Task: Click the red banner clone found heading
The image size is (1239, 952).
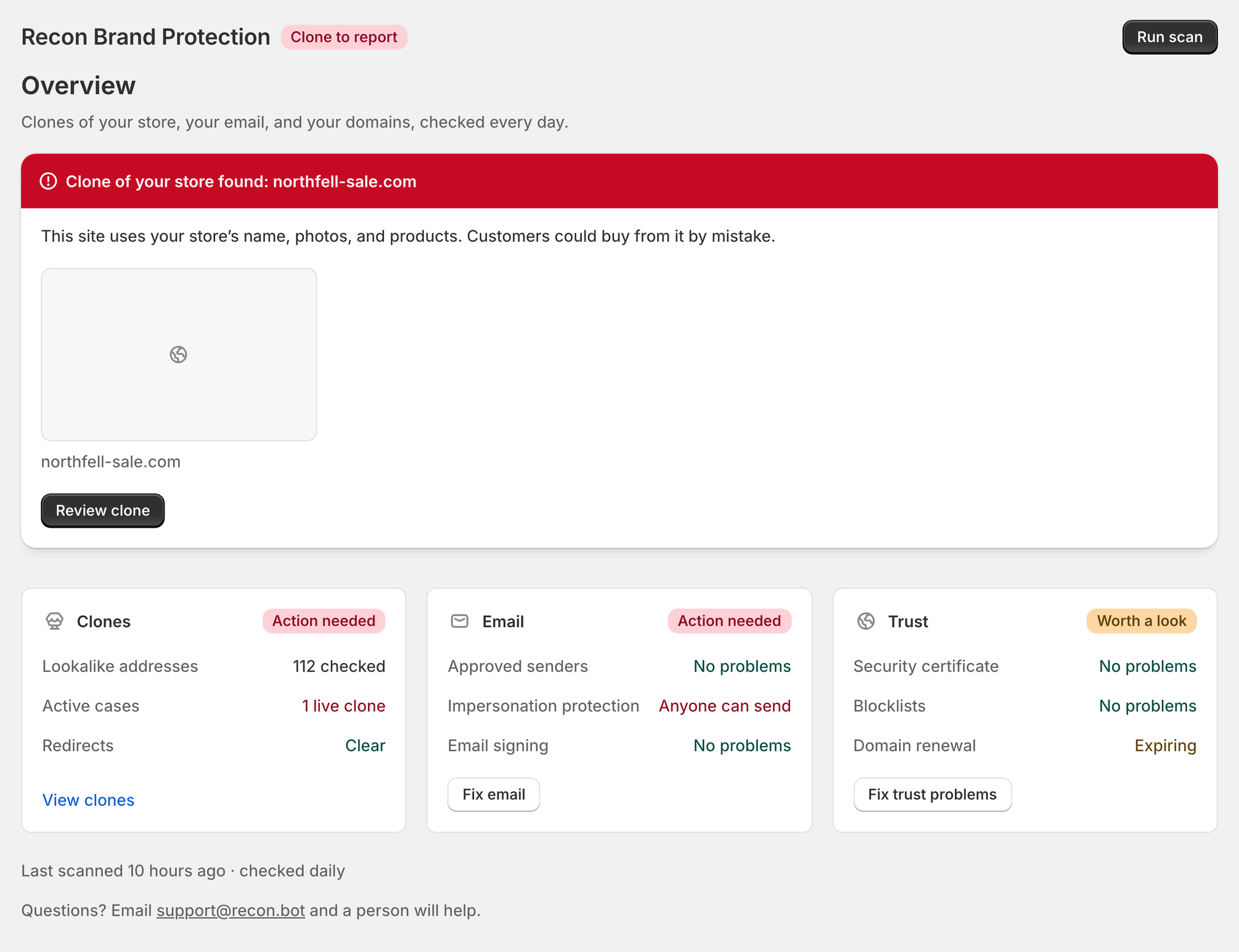Action: coord(241,181)
